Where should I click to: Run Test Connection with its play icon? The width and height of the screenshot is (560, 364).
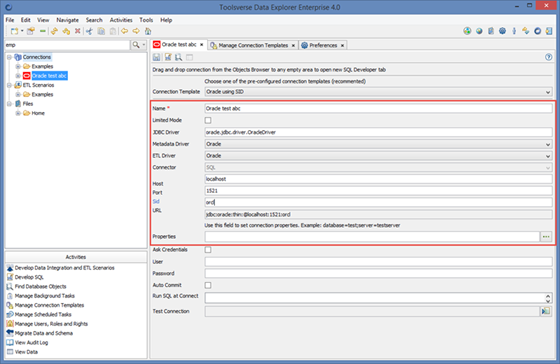click(x=546, y=311)
